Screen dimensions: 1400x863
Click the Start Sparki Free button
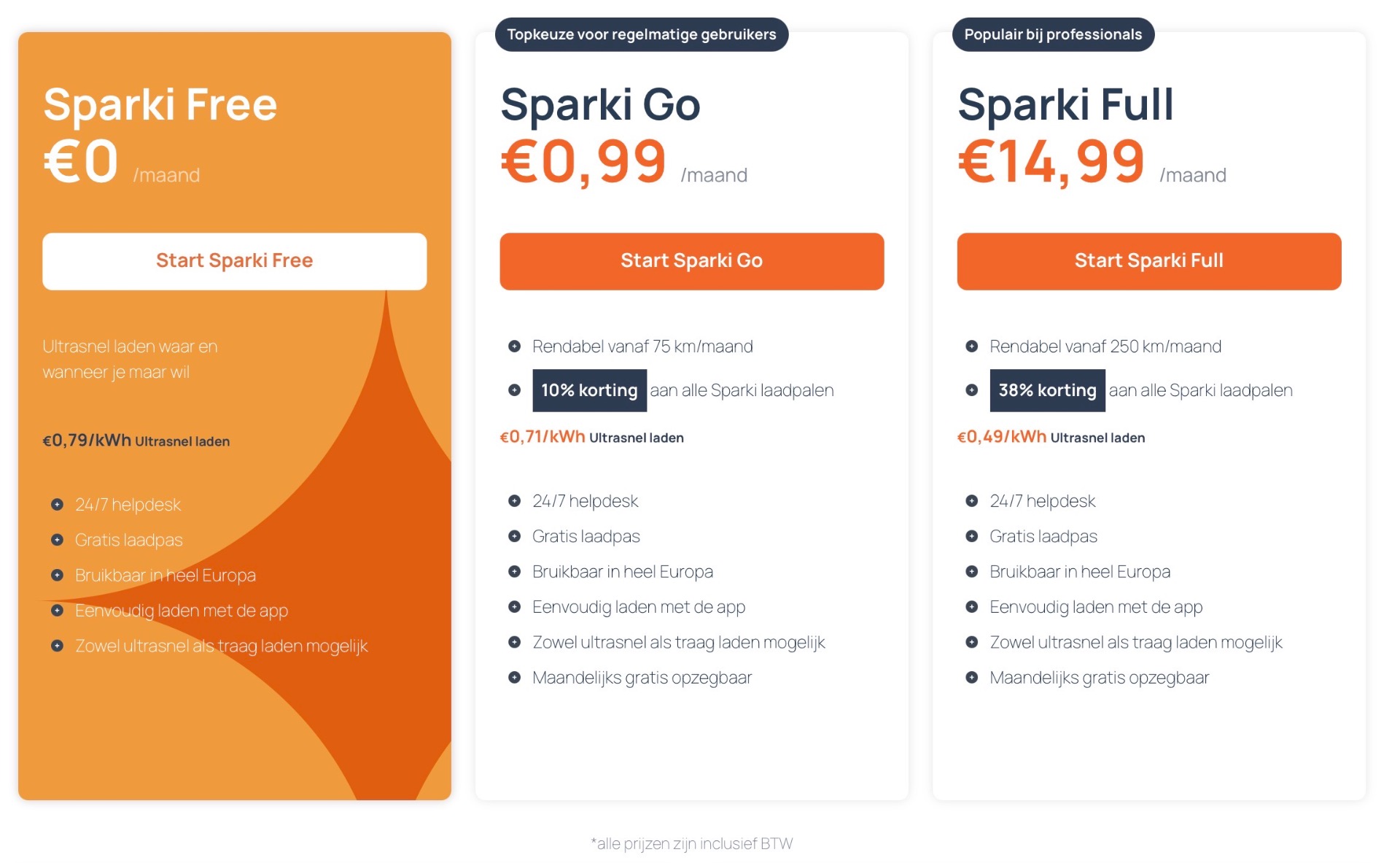click(x=234, y=261)
